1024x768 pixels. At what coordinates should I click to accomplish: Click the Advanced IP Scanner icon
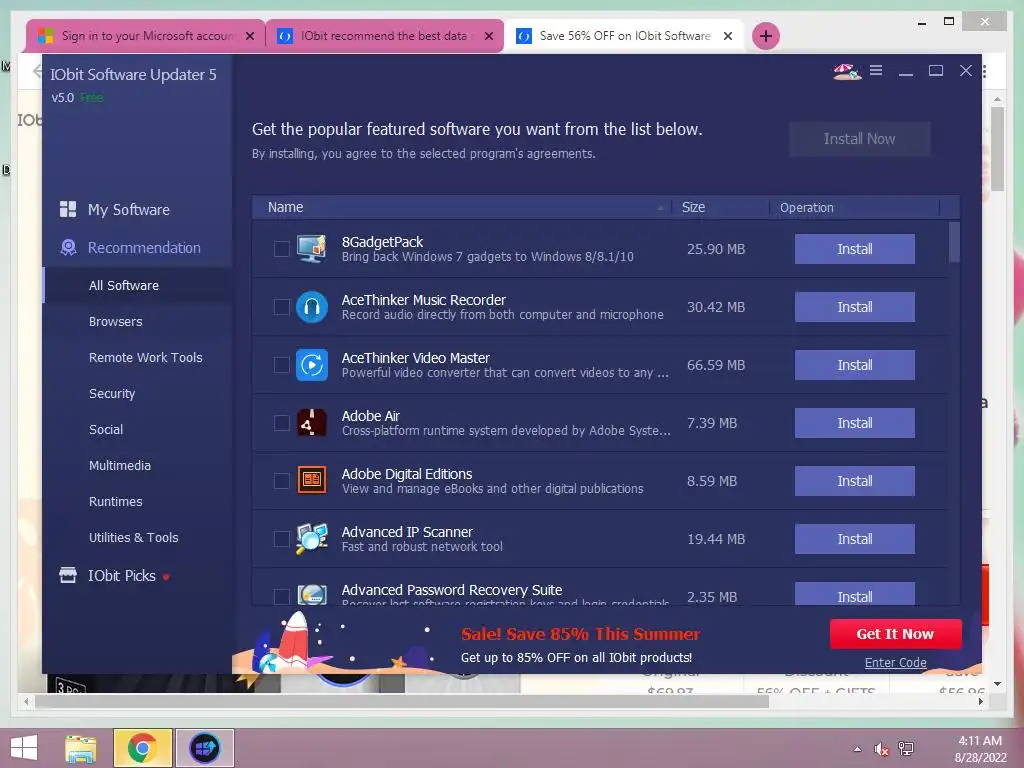[312, 539]
